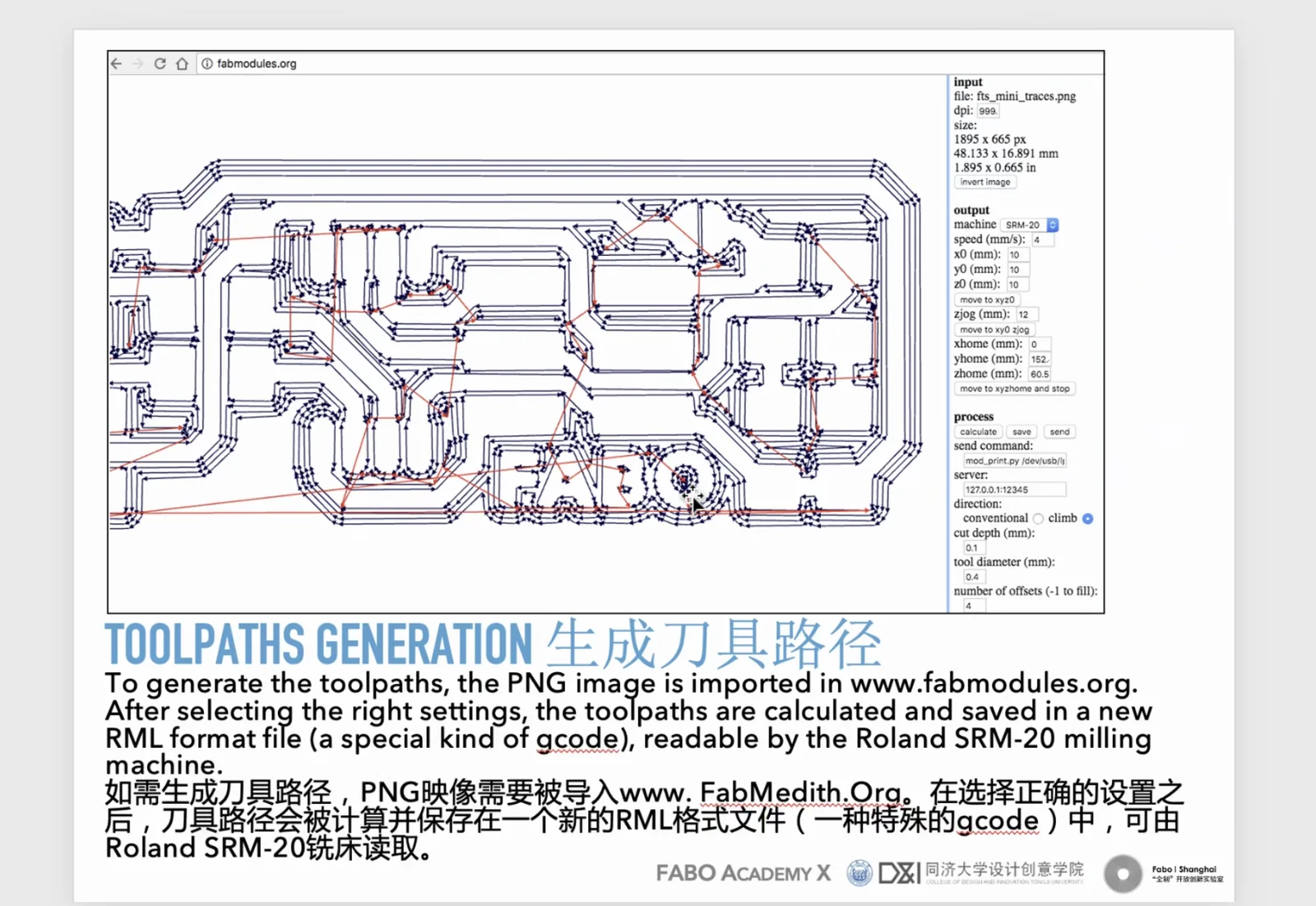This screenshot has height=906, width=1316.
Task: Click the browser forward arrow
Action: [x=137, y=63]
